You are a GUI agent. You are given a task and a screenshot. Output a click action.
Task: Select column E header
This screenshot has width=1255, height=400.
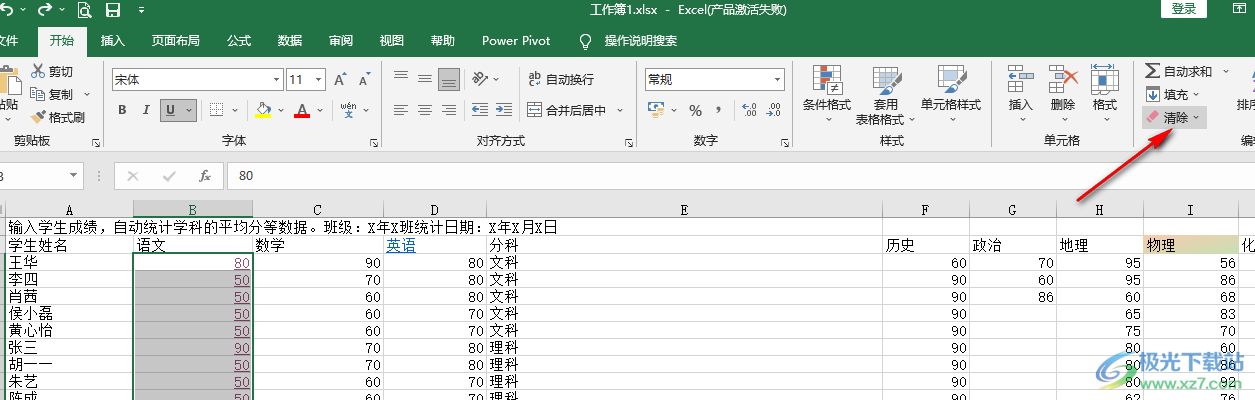click(684, 210)
